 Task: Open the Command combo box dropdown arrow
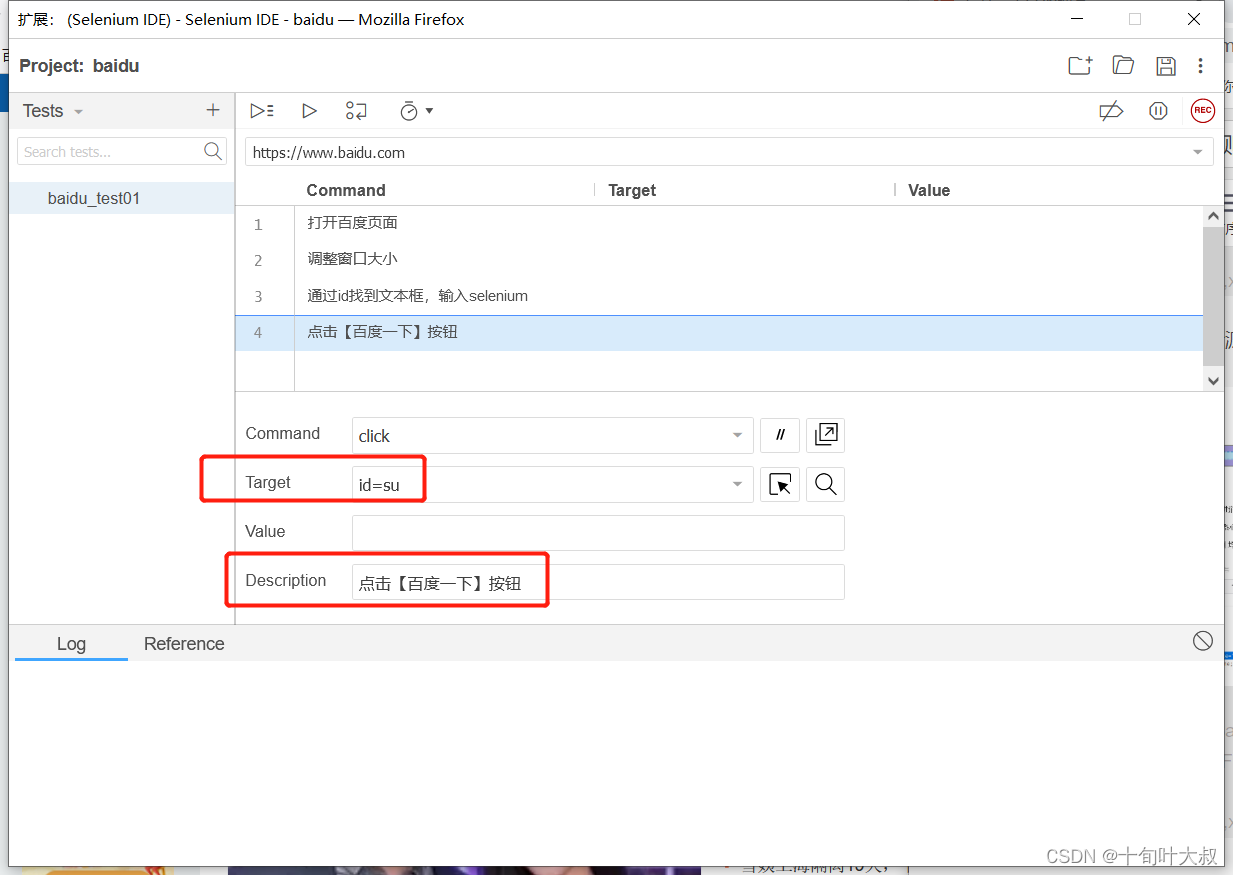(737, 435)
